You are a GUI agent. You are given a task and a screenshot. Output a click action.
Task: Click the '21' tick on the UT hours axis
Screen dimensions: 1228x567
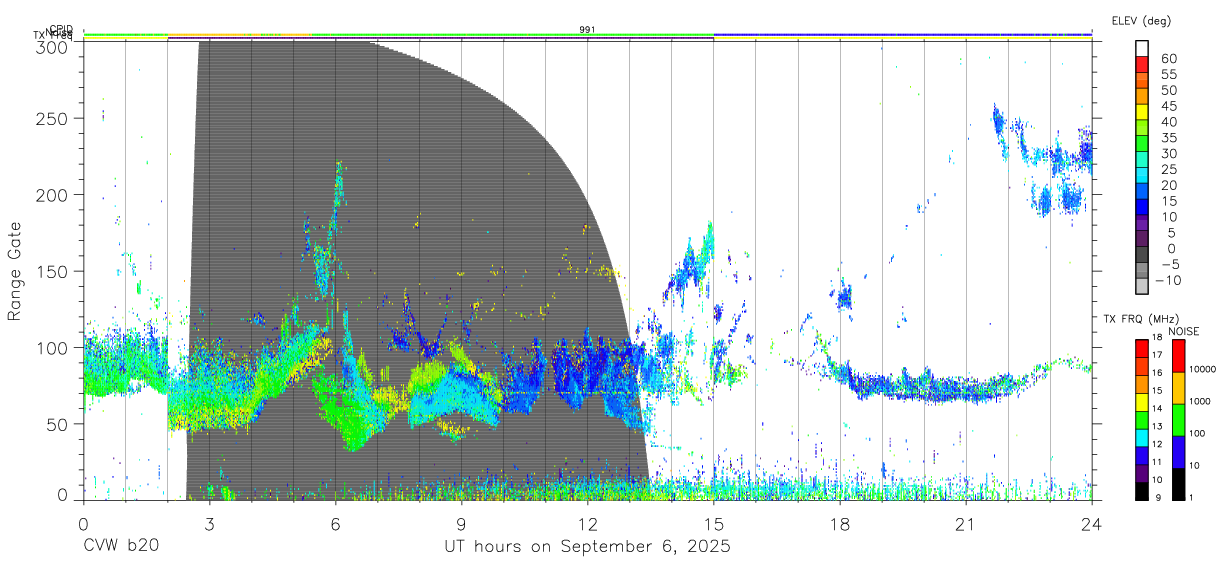click(965, 523)
